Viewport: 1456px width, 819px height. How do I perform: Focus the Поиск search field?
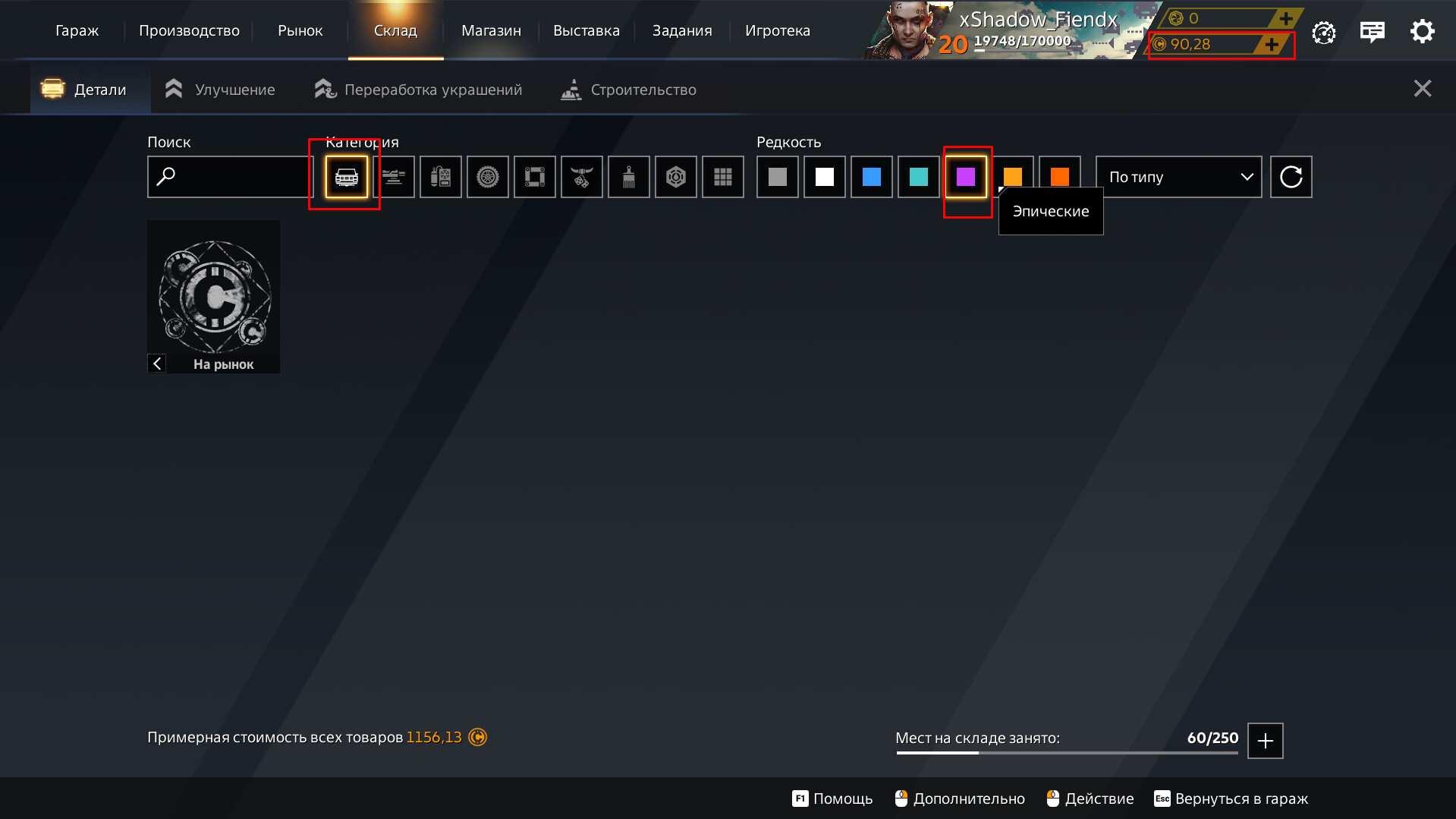click(231, 177)
